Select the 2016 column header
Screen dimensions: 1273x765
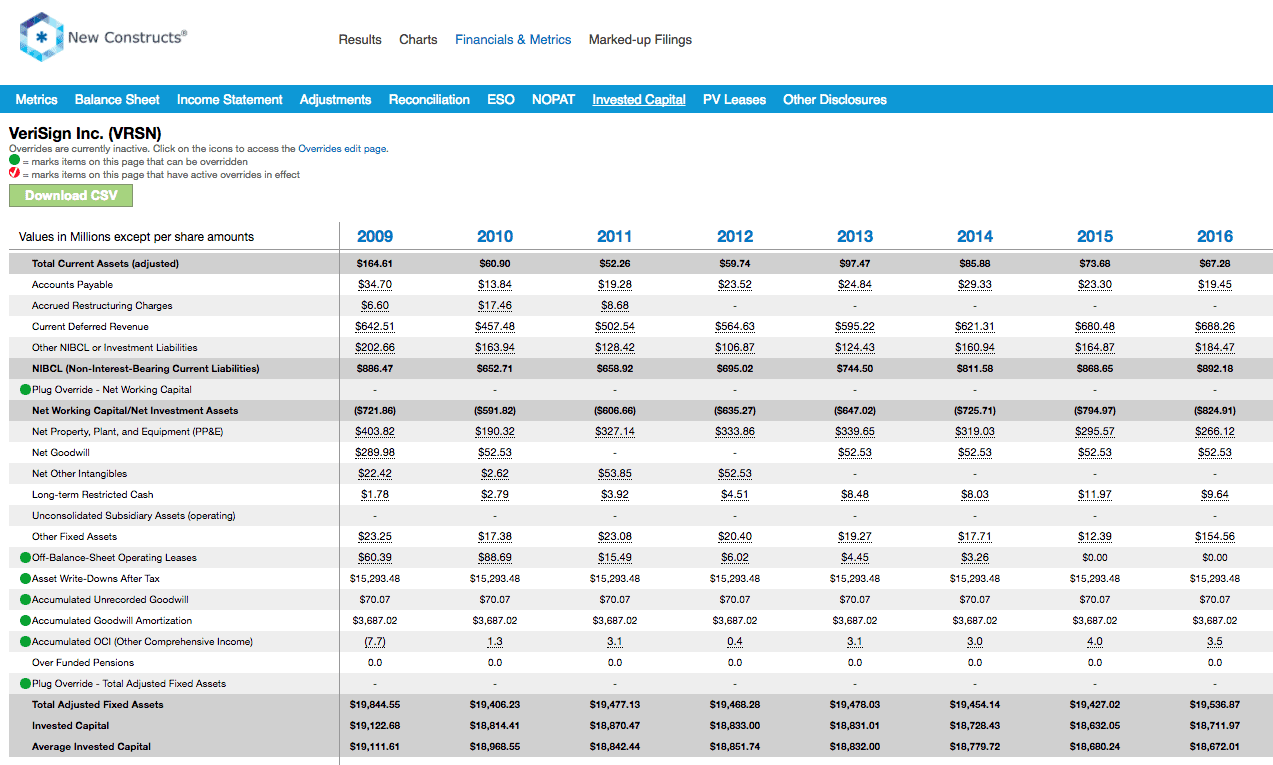coord(1215,237)
